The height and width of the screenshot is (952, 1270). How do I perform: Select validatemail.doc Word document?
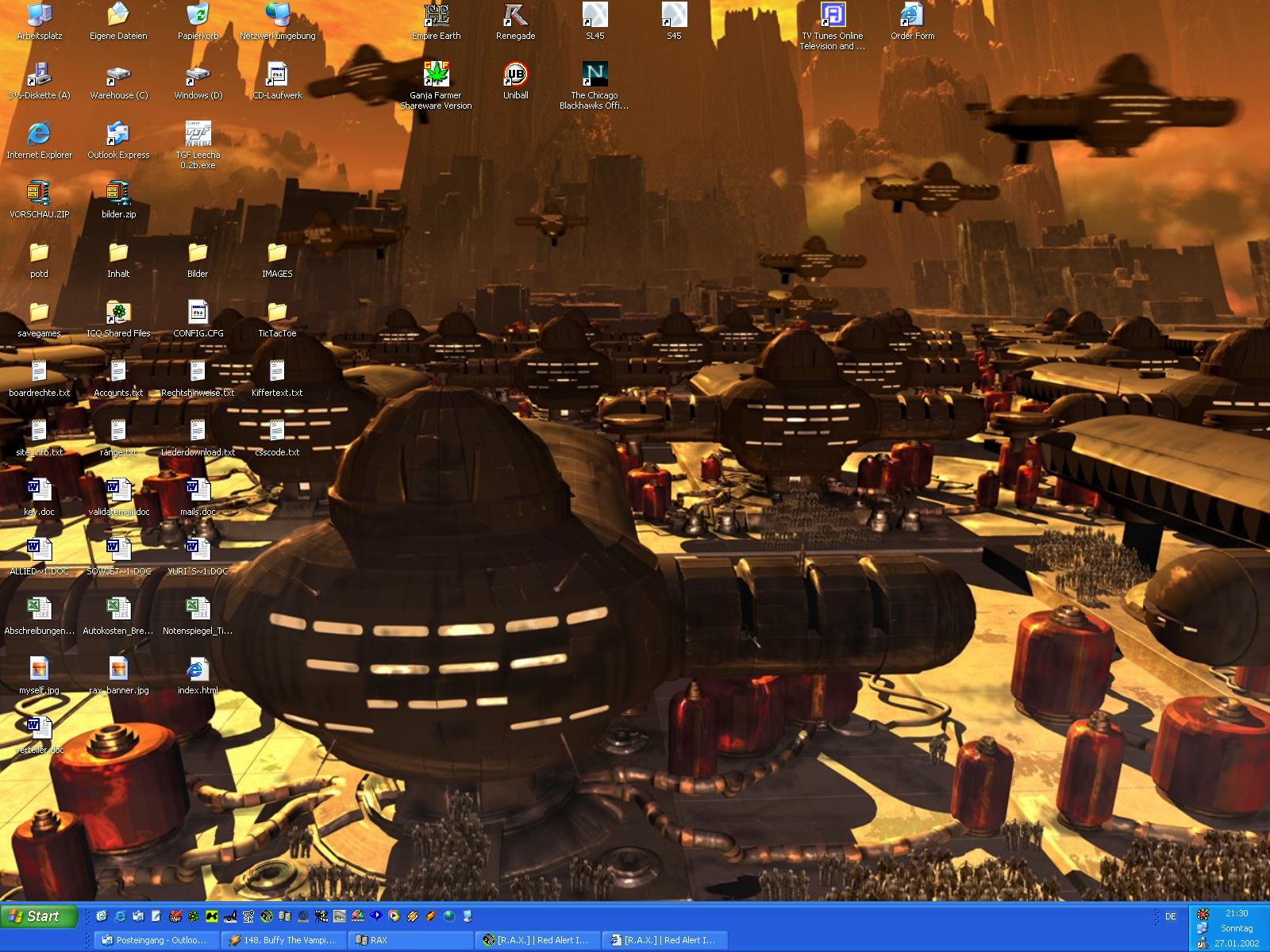118,498
